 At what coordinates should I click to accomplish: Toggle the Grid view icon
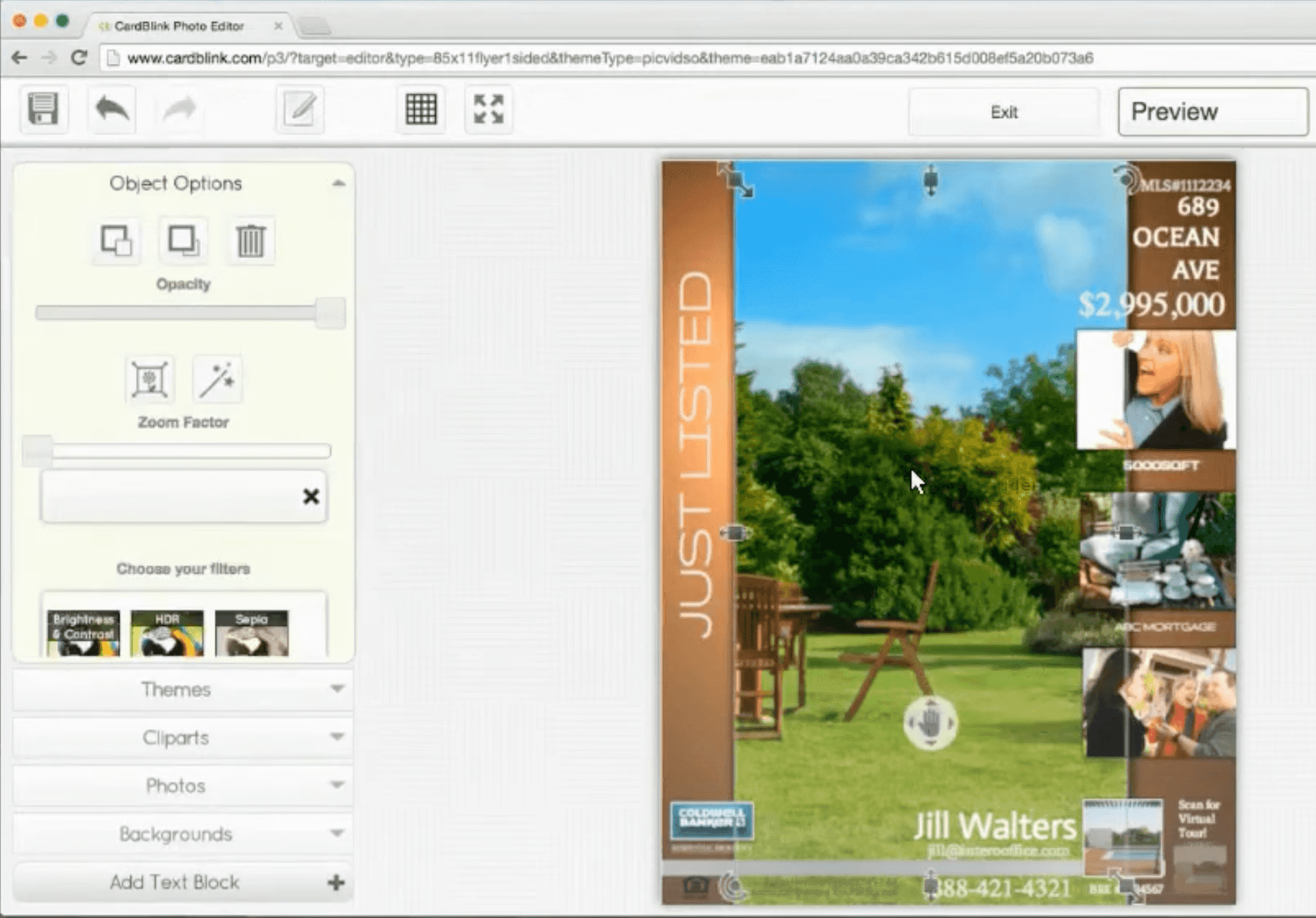pyautogui.click(x=420, y=110)
